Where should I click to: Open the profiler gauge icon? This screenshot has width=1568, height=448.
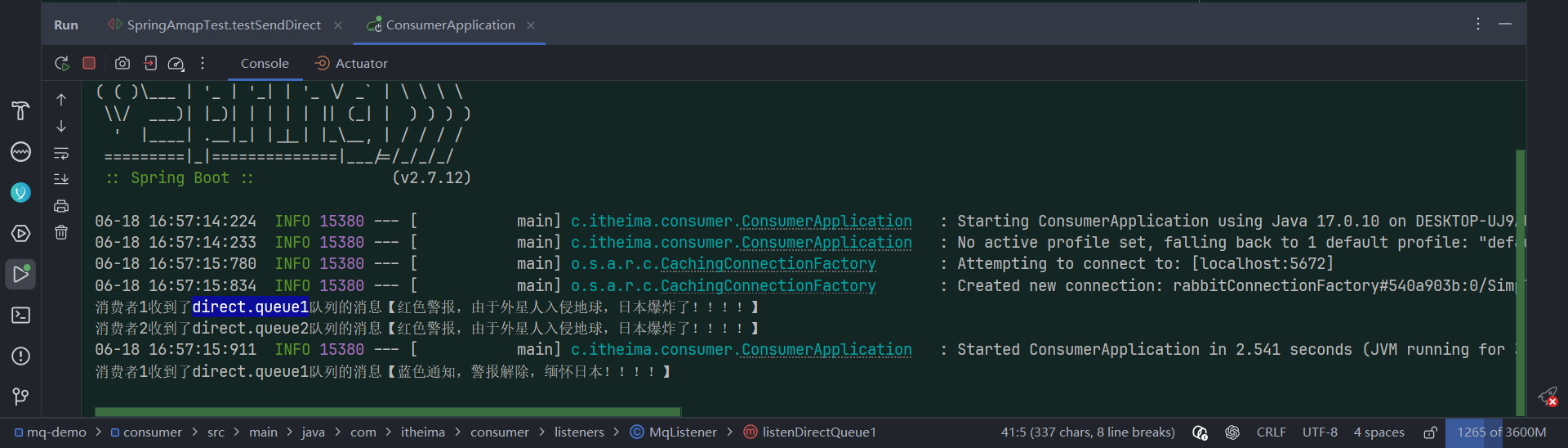176,63
